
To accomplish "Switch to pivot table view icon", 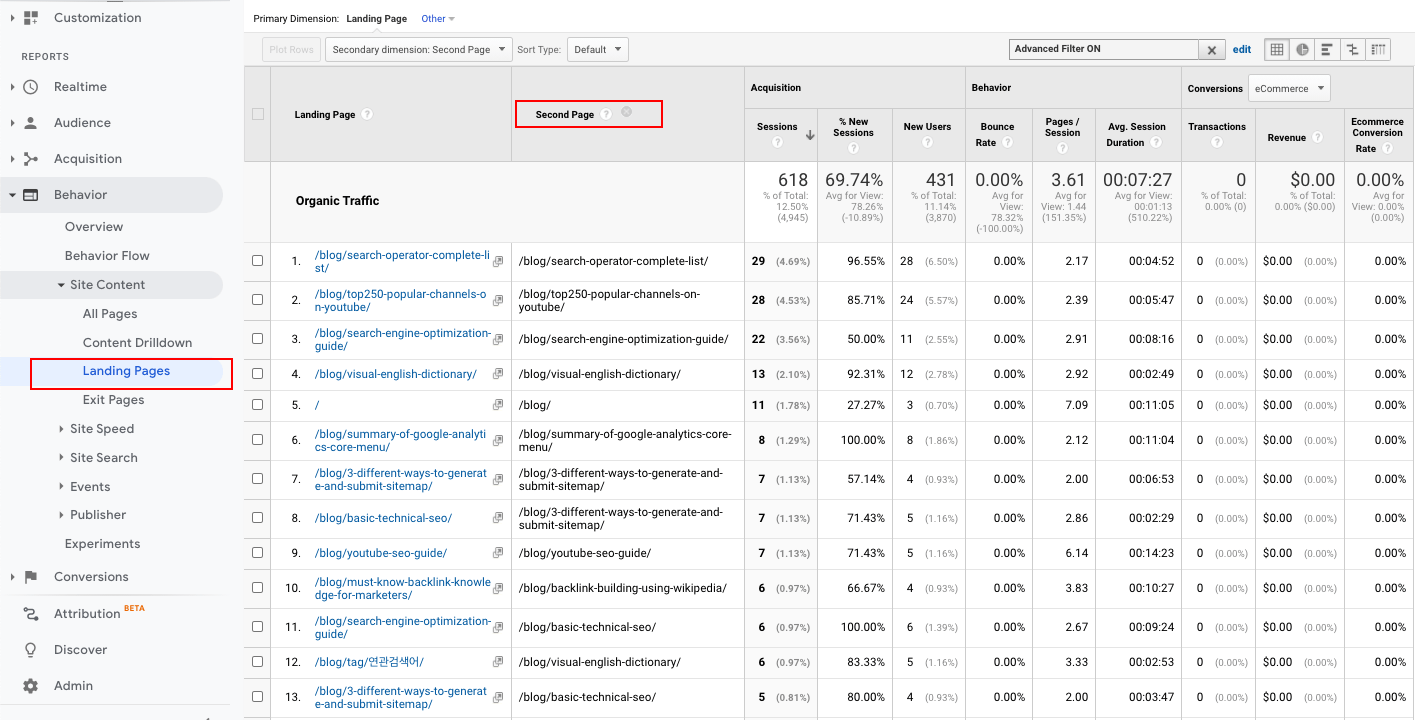I will [1378, 49].
